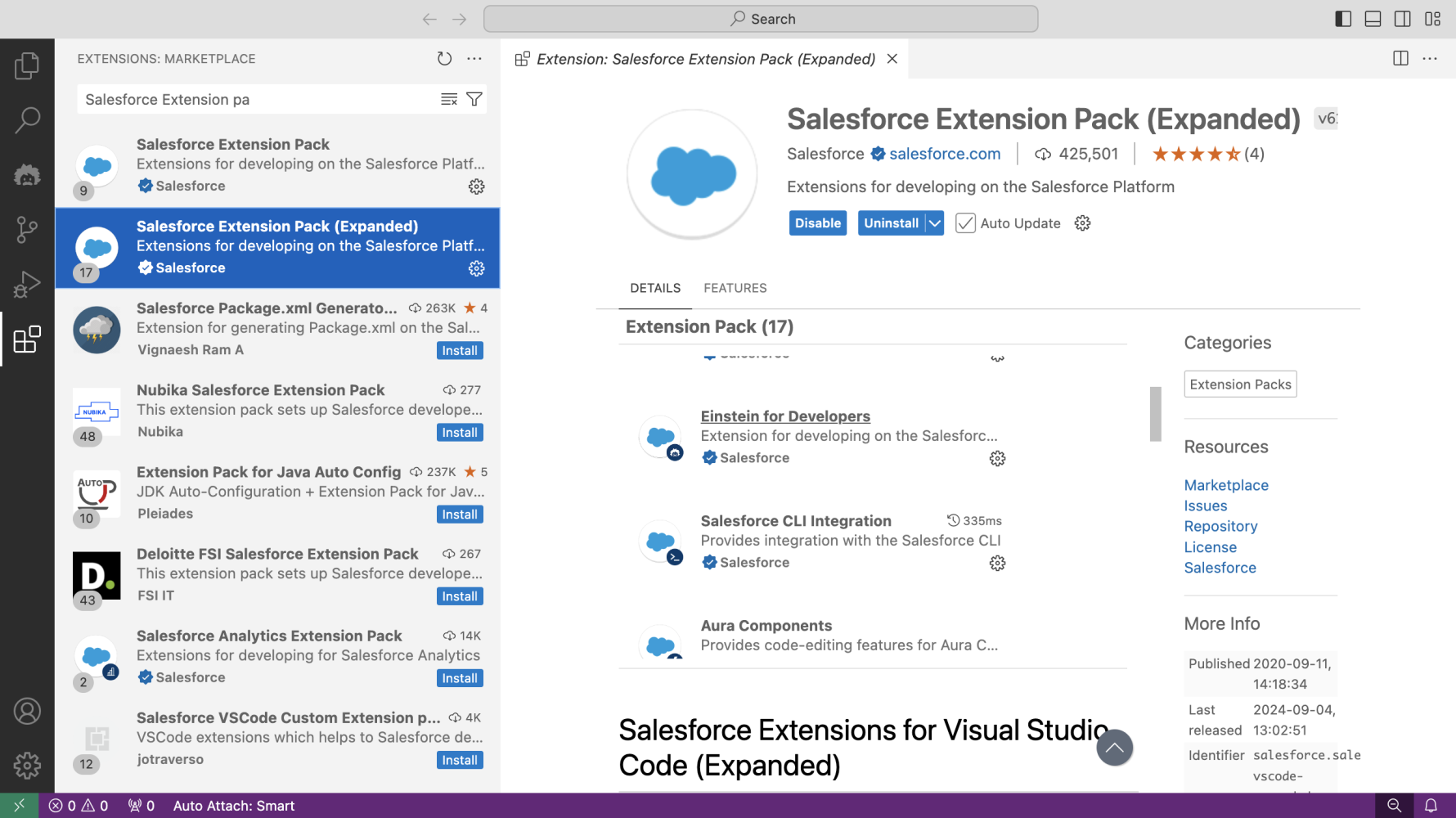The image size is (1456, 818).
Task: Select the DETAILS tab
Action: coord(655,288)
